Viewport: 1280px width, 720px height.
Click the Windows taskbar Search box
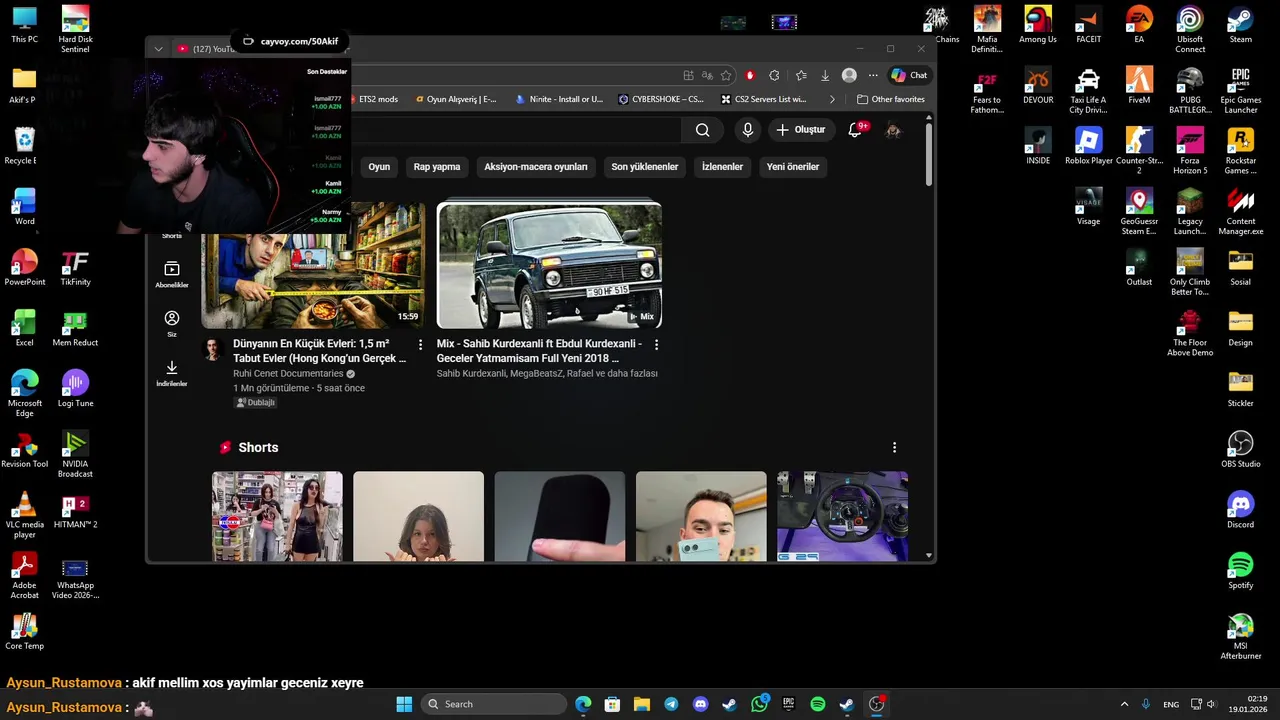click(494, 704)
